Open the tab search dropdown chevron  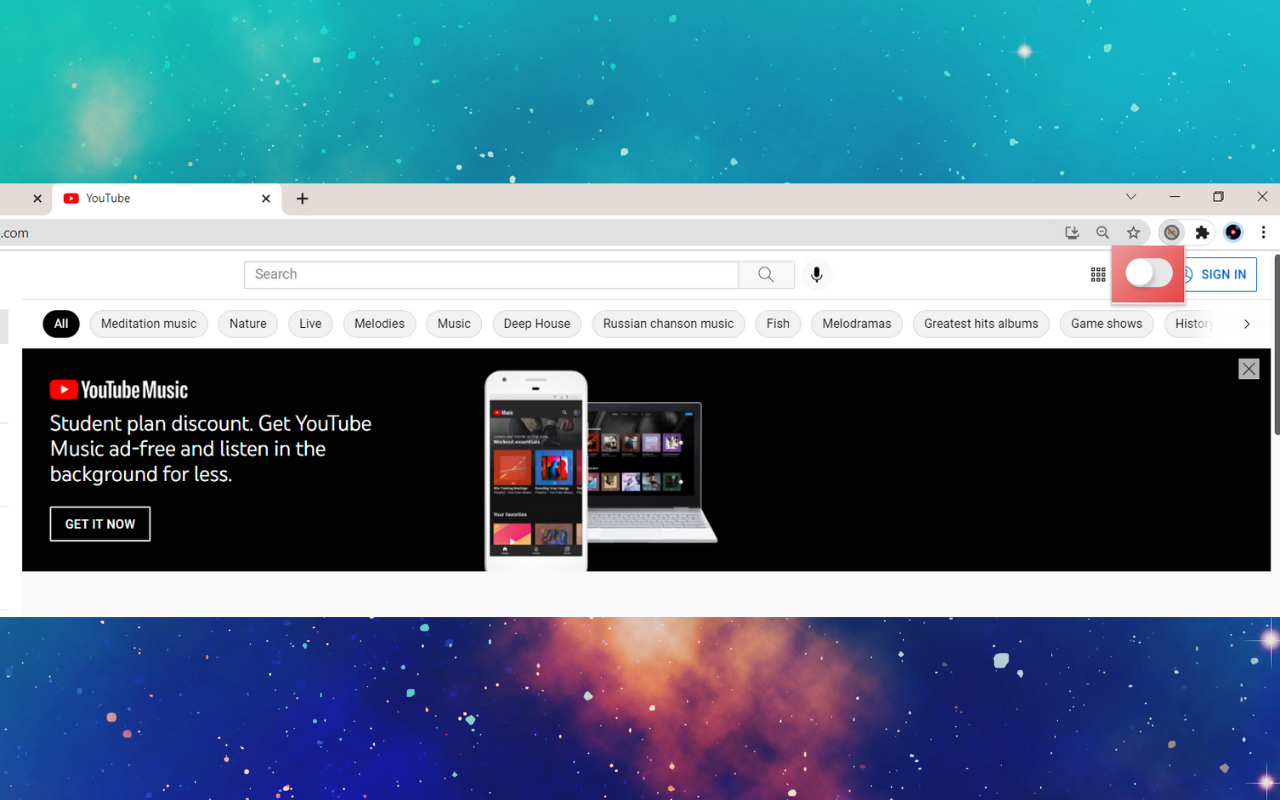1131,197
